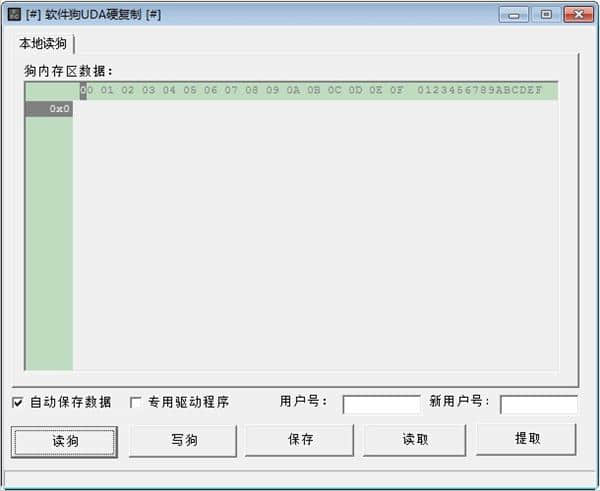This screenshot has height=491, width=600.
Task: Focus the 用户号 input field
Action: (x=381, y=404)
